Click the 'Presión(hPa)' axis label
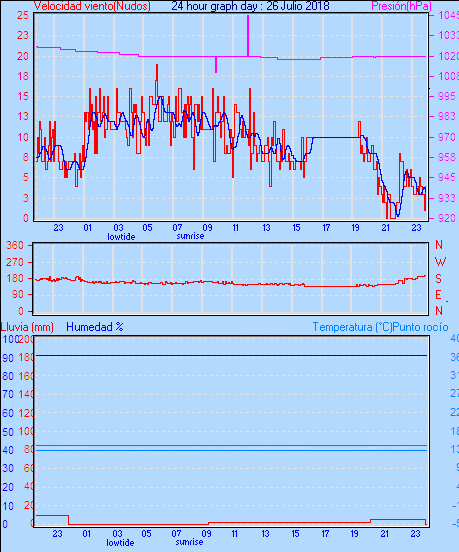This screenshot has height=552, width=459. [x=401, y=6]
